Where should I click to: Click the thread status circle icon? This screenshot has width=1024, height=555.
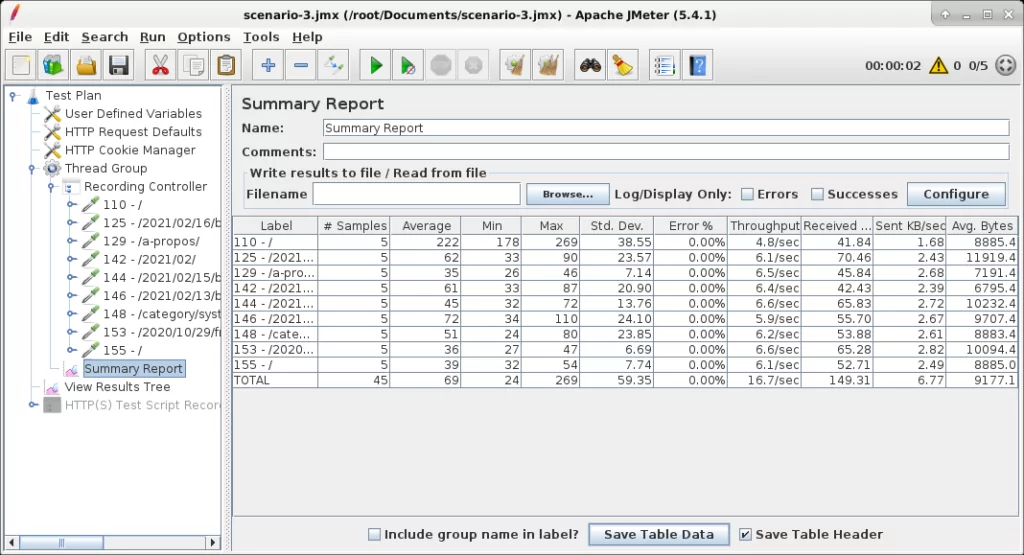(x=1006, y=65)
